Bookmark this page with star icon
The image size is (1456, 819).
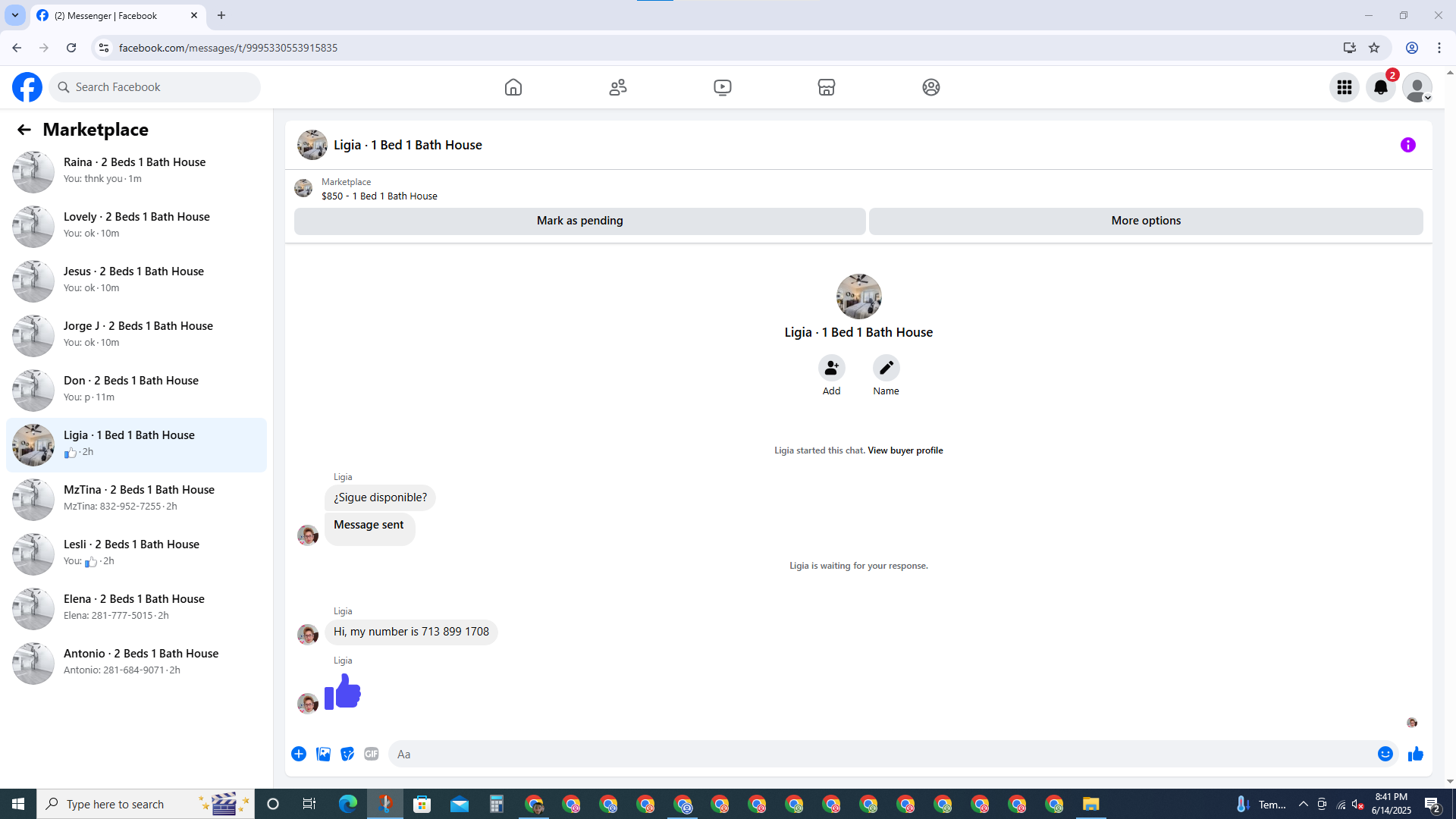(1374, 48)
